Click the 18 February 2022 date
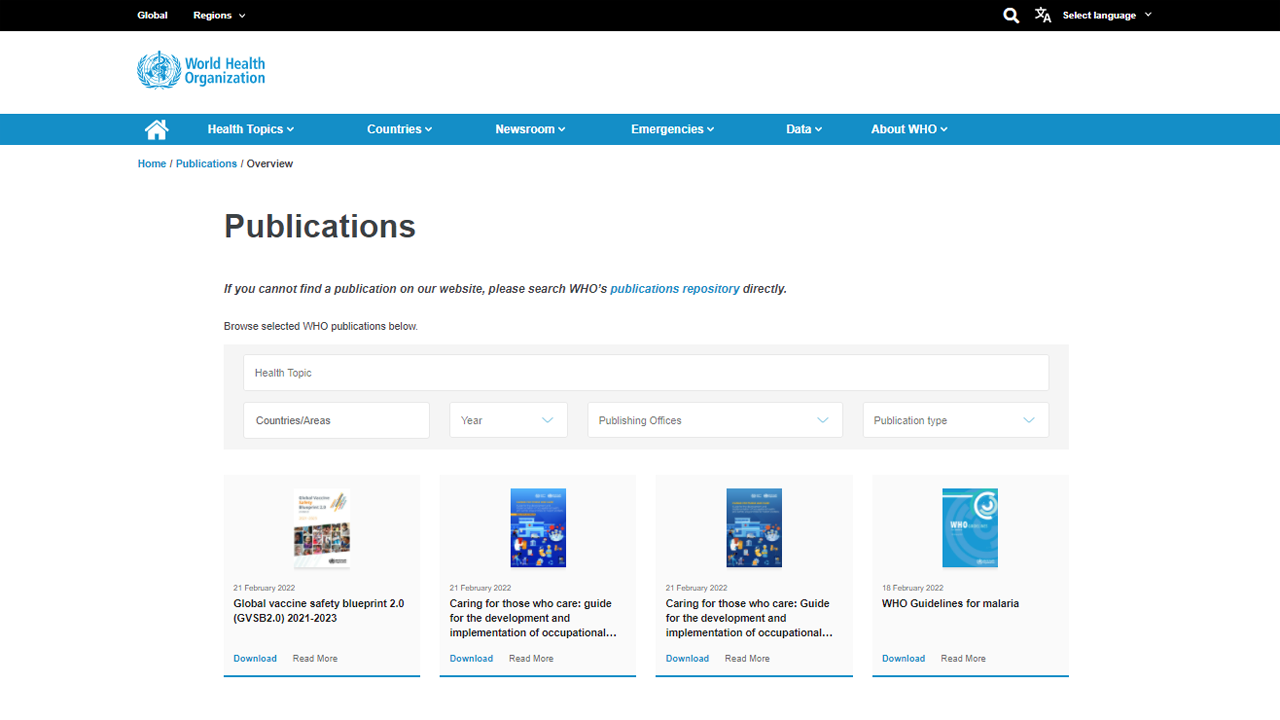Screen dimensions: 1280x720 (x=912, y=588)
